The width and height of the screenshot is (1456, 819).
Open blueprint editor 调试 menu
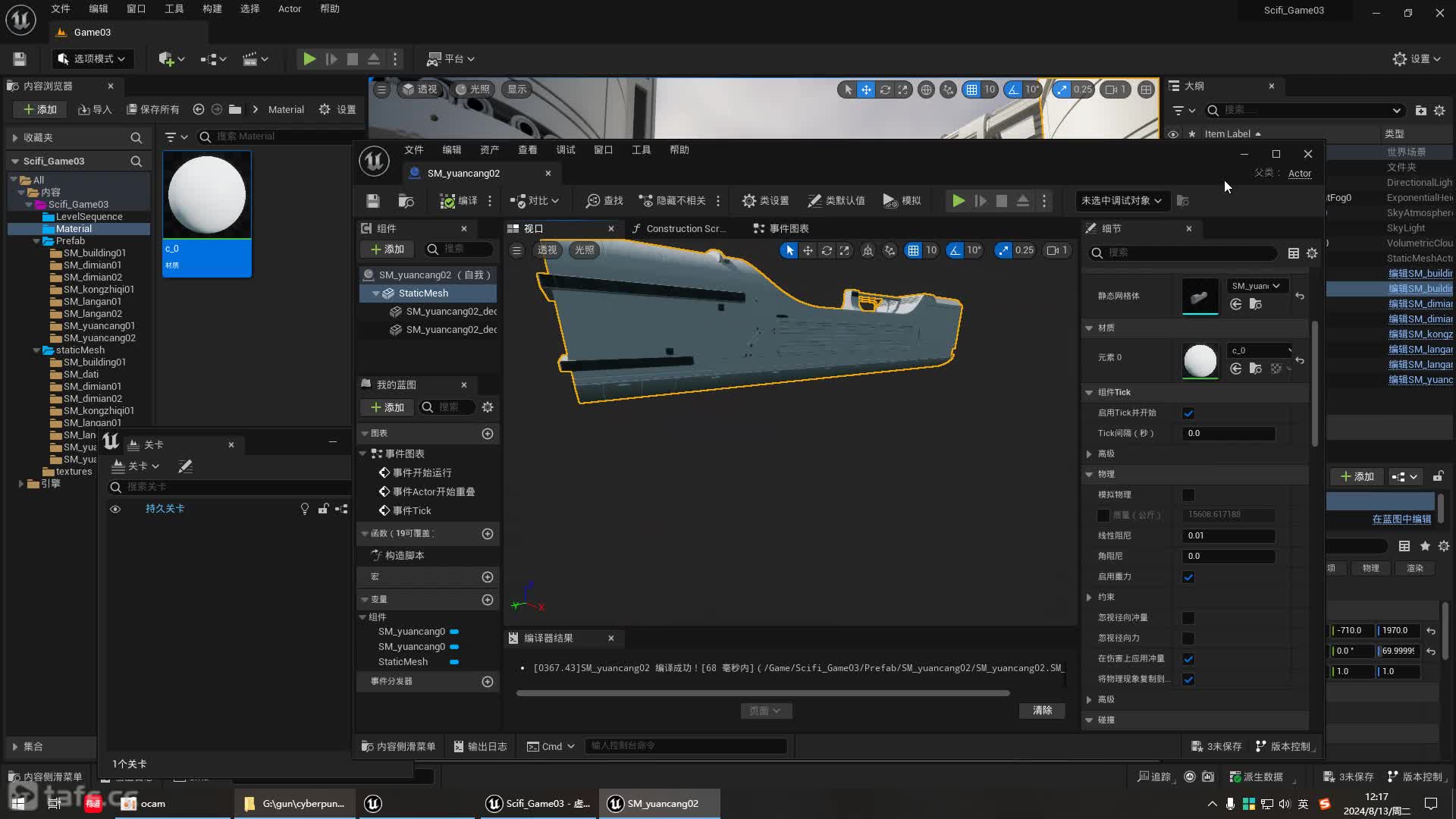(x=565, y=150)
